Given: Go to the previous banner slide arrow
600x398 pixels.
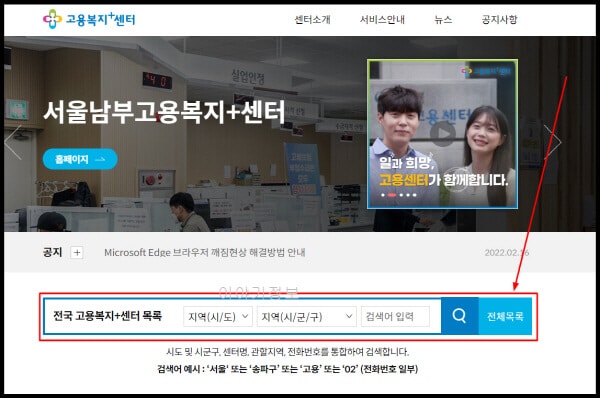Looking at the screenshot, I should [13, 142].
